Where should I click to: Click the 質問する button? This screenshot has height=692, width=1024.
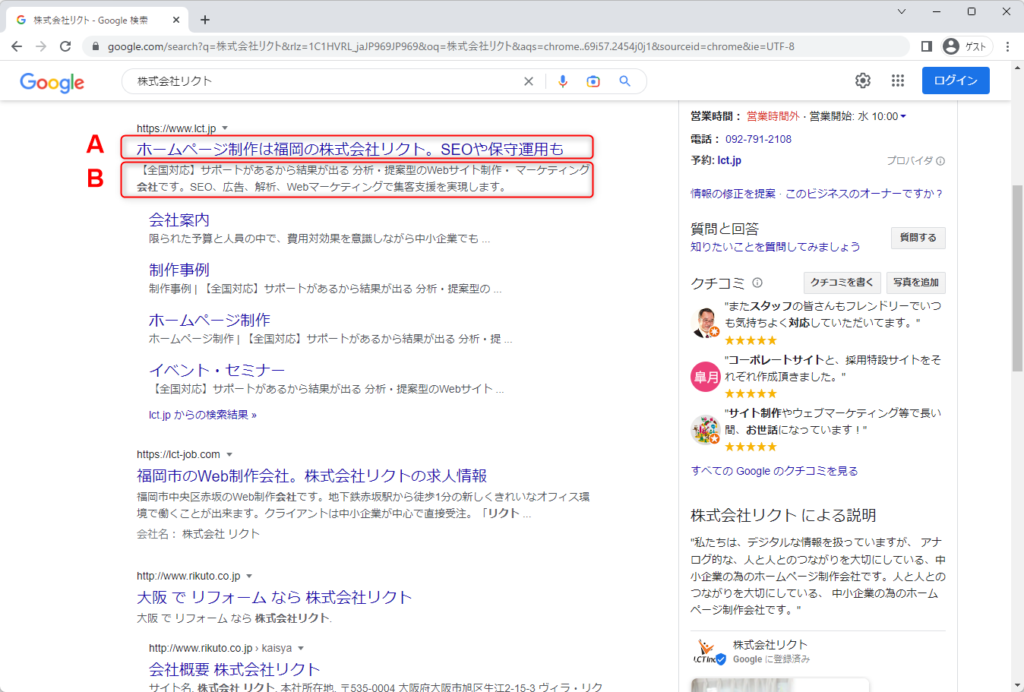(918, 238)
